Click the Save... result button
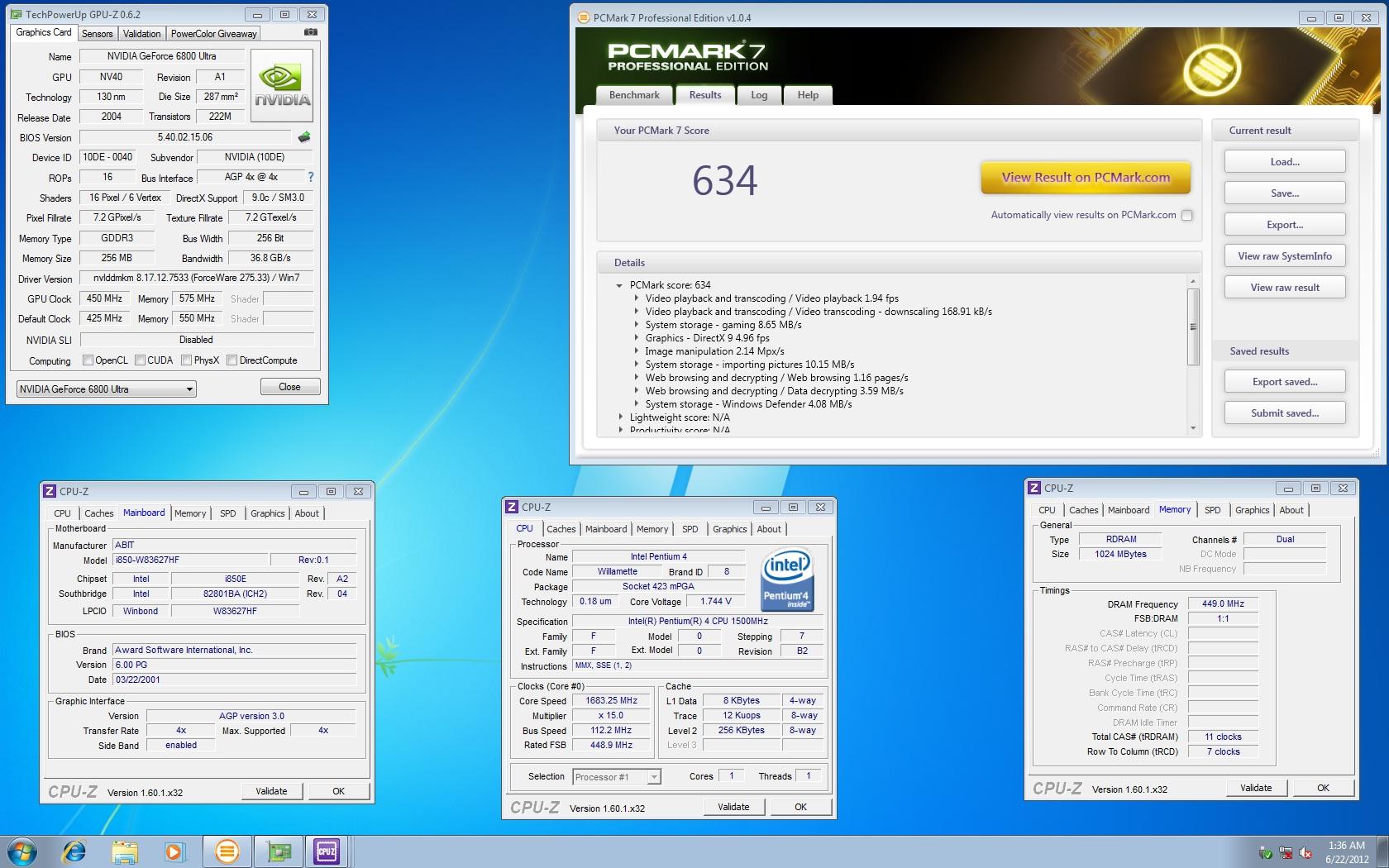 coord(1285,193)
